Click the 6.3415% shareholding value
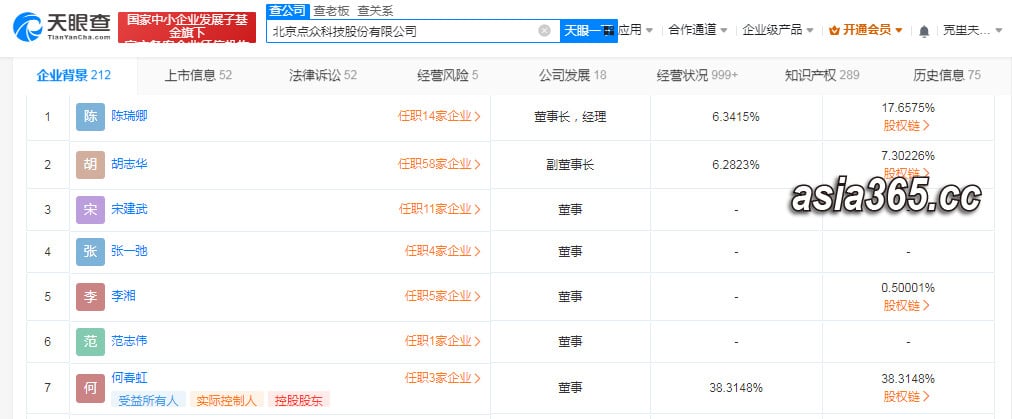This screenshot has height=419, width=1012. coord(736,118)
